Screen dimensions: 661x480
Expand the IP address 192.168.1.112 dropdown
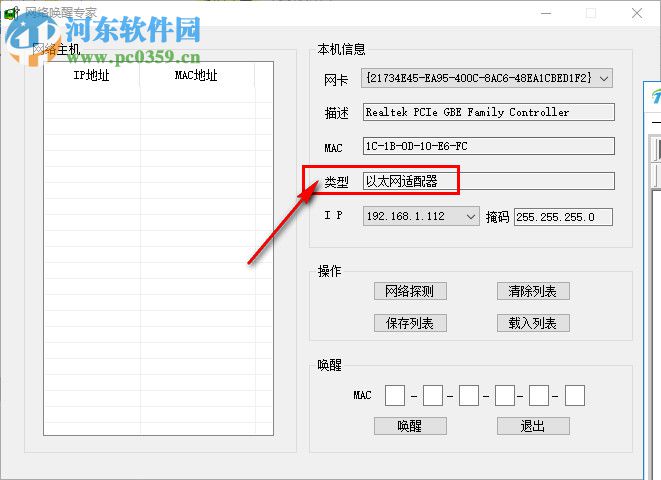[421, 217]
